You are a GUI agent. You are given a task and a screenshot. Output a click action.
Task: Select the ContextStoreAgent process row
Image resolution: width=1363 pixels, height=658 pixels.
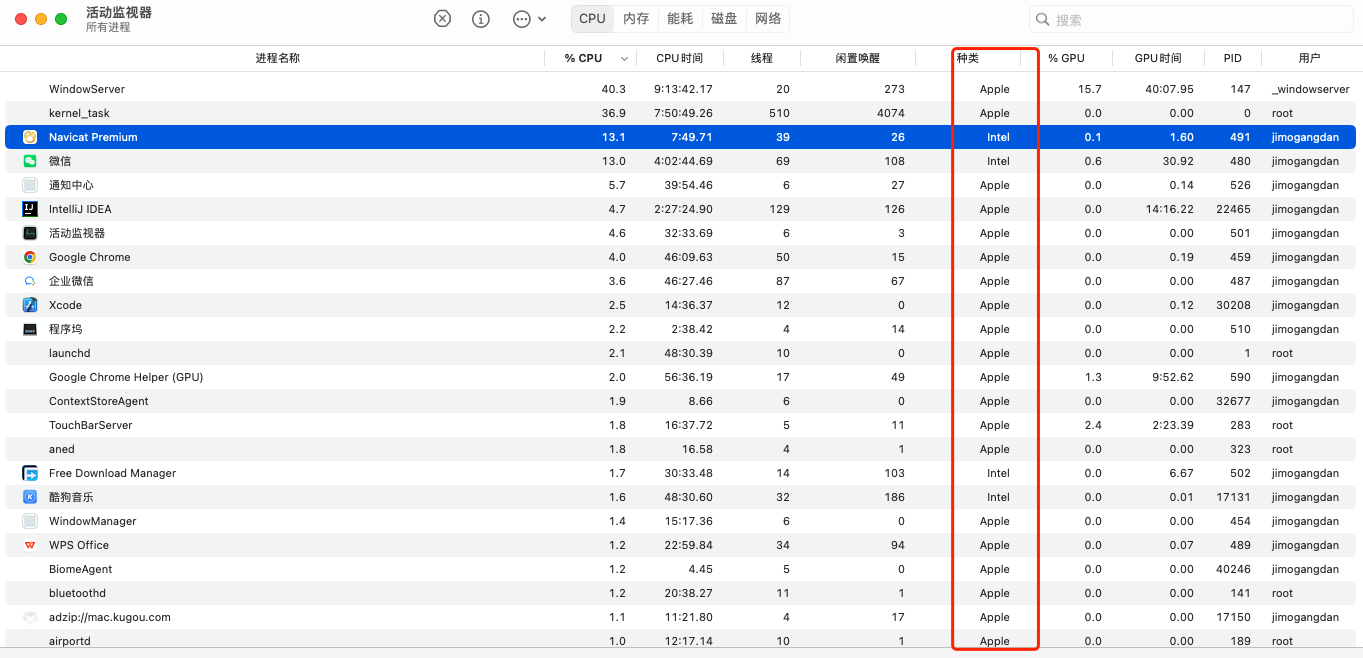click(681, 401)
